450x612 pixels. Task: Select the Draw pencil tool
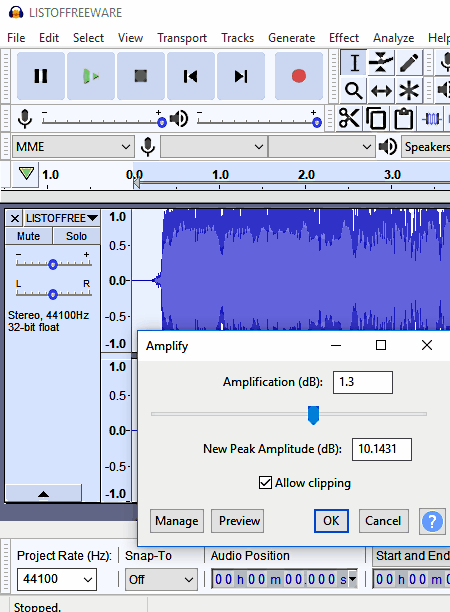409,62
